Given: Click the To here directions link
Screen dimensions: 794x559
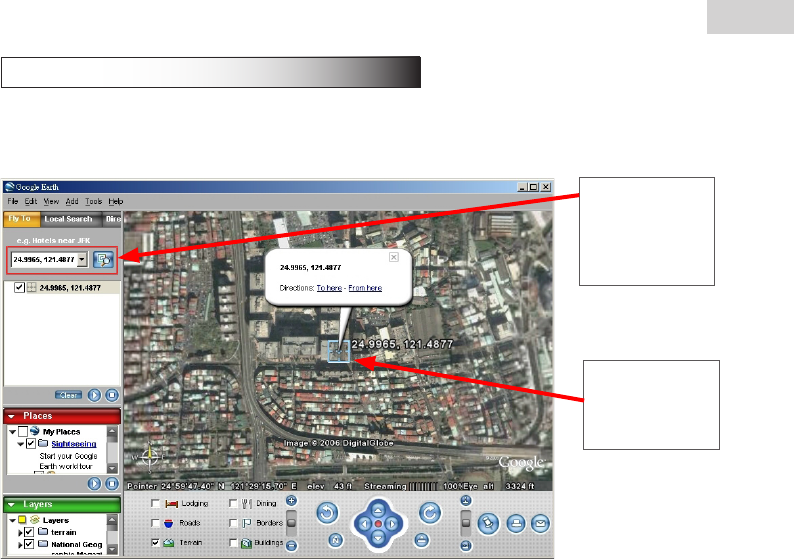Looking at the screenshot, I should pos(329,288).
